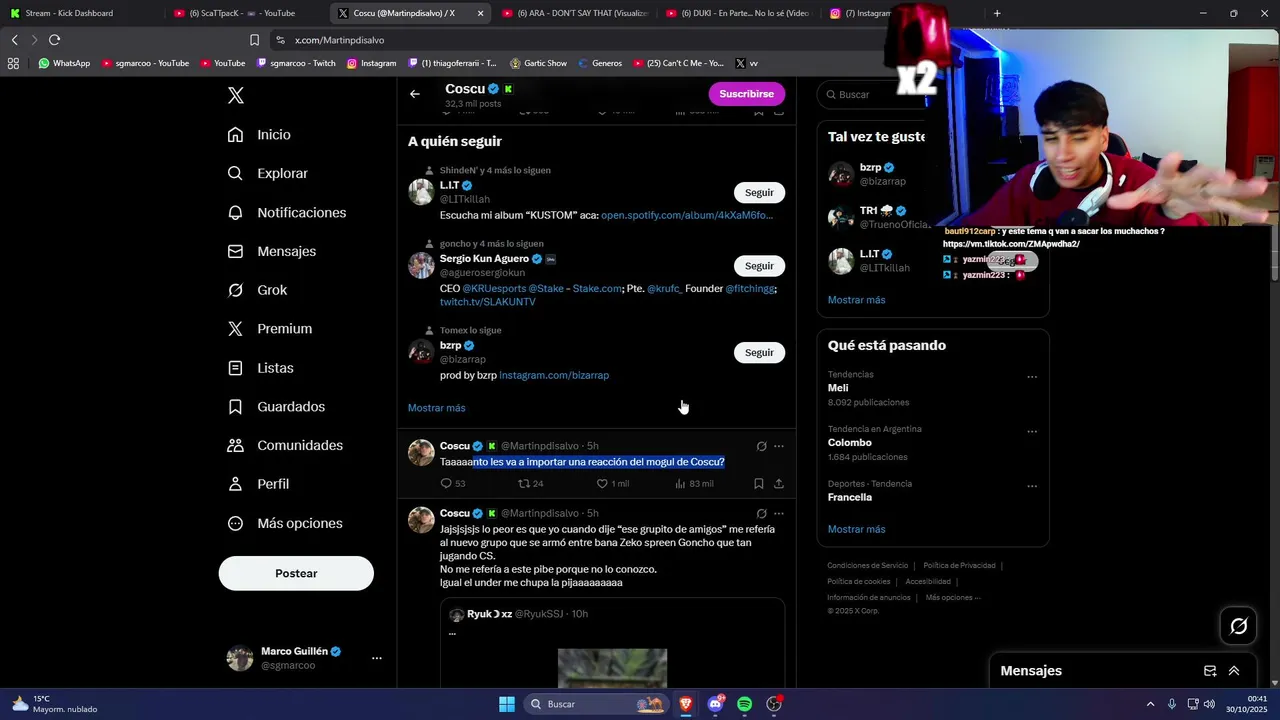Open Explorar in the sidebar
The image size is (1280, 720).
(267, 174)
